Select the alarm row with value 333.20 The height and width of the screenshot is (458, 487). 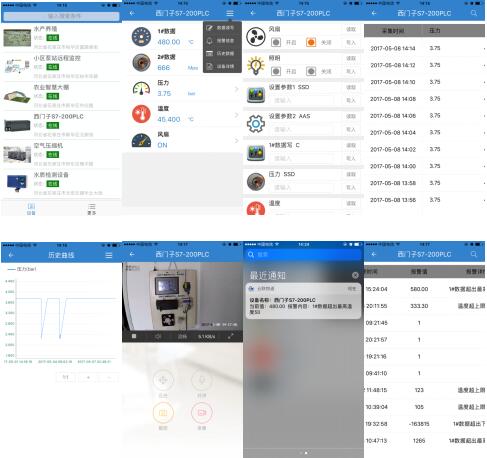point(425,306)
